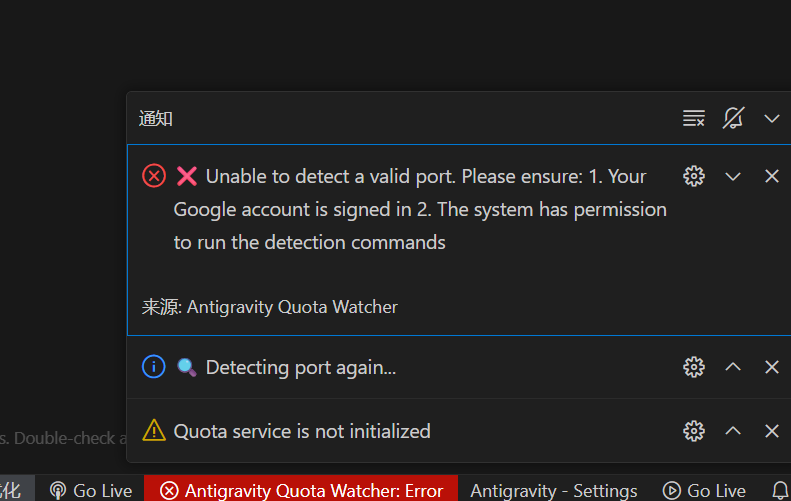Dismiss the Quota service not initialized warning
This screenshot has height=501, width=791.
(772, 431)
